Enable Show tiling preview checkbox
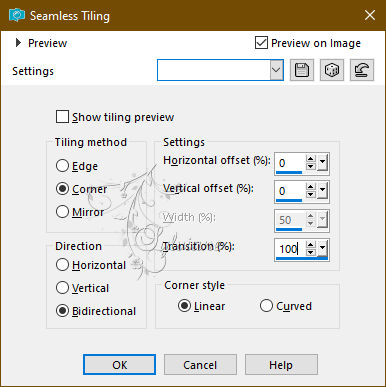The height and width of the screenshot is (387, 386). click(62, 117)
